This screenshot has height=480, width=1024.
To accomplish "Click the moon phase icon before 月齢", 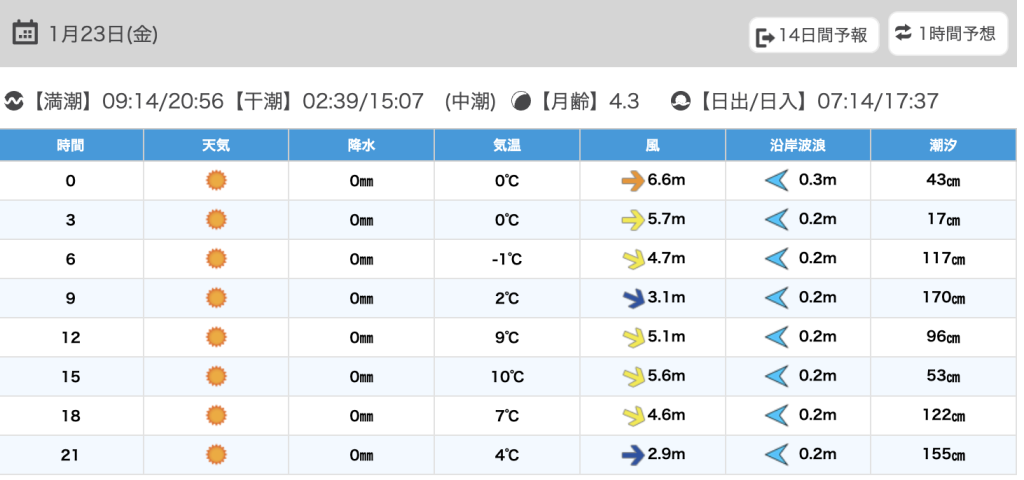I will point(521,101).
